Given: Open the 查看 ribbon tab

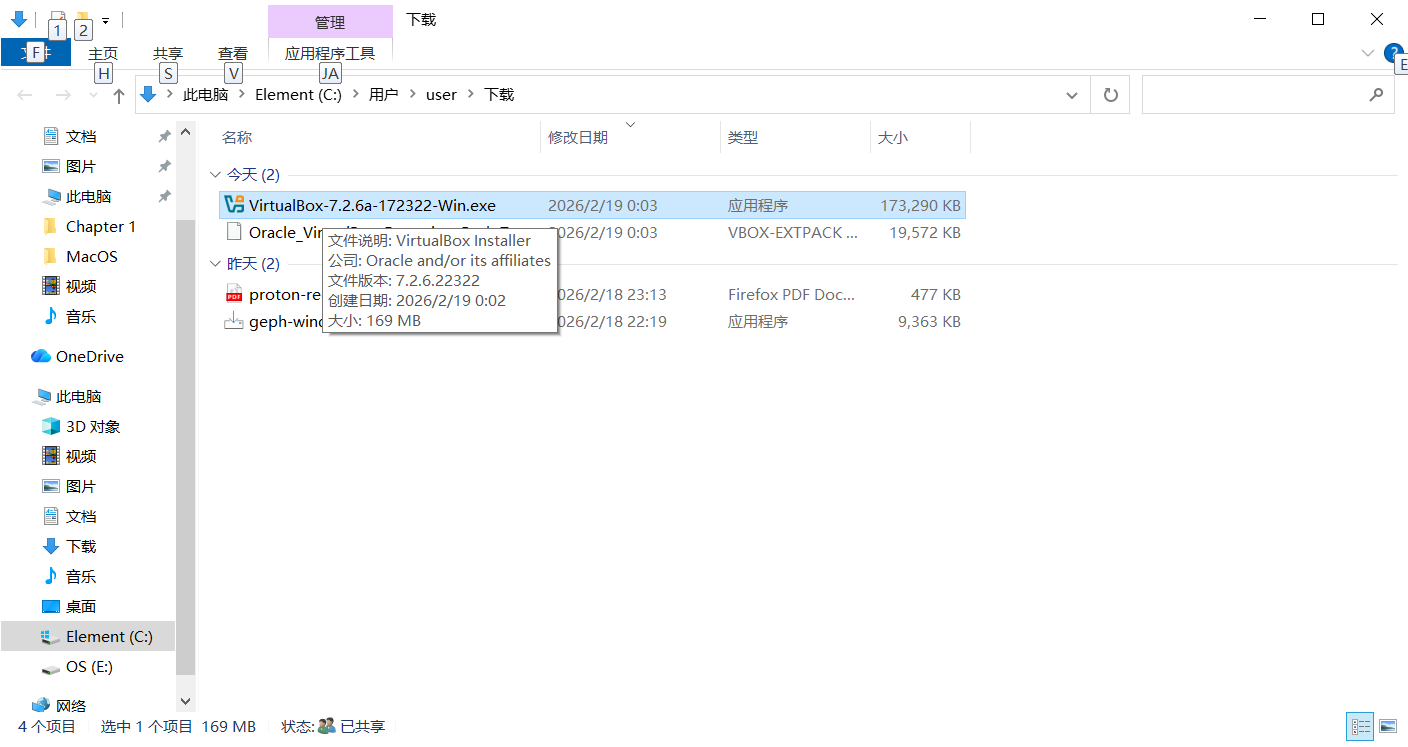Looking at the screenshot, I should 233,54.
